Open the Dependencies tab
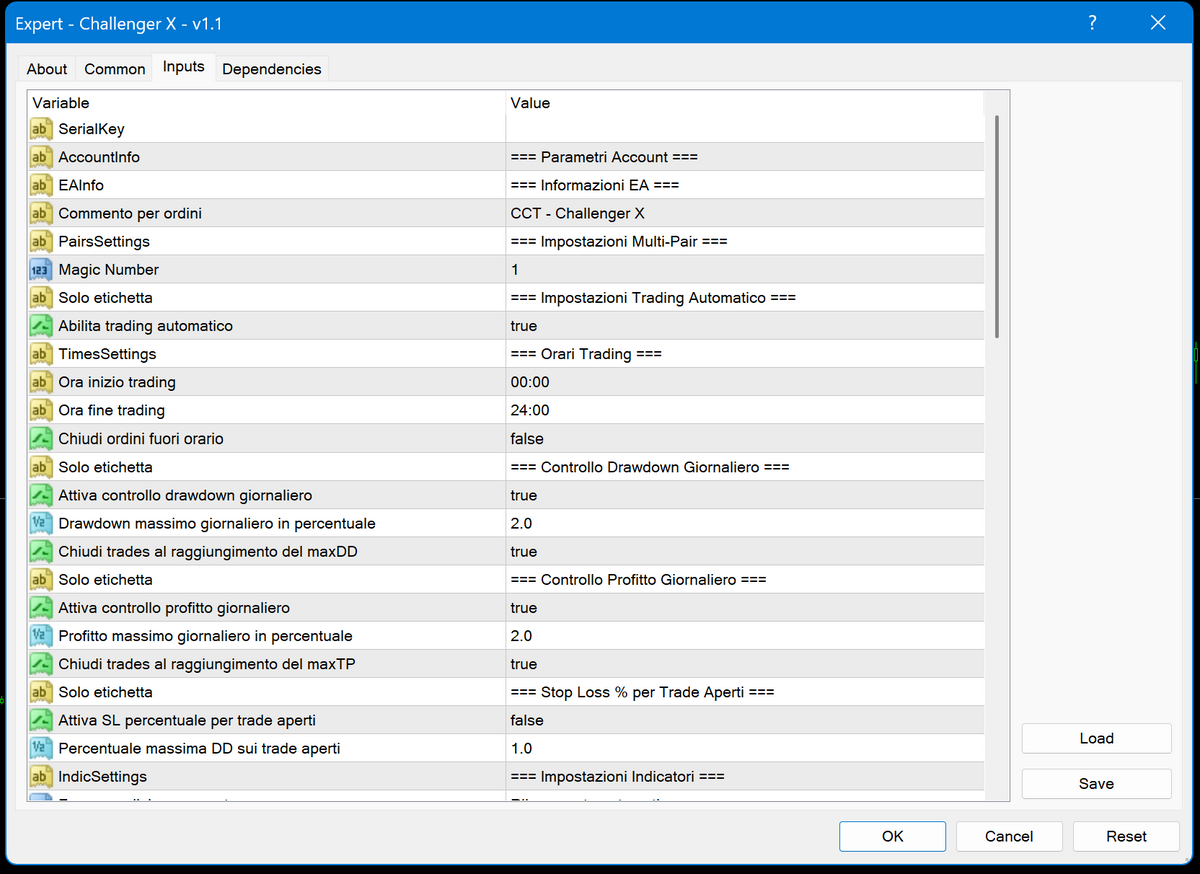 click(271, 68)
